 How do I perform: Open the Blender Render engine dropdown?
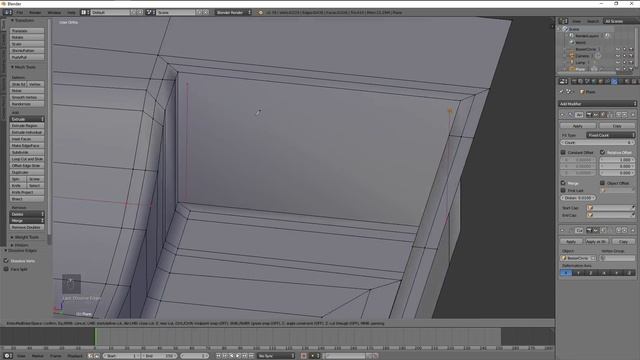[x=233, y=12]
